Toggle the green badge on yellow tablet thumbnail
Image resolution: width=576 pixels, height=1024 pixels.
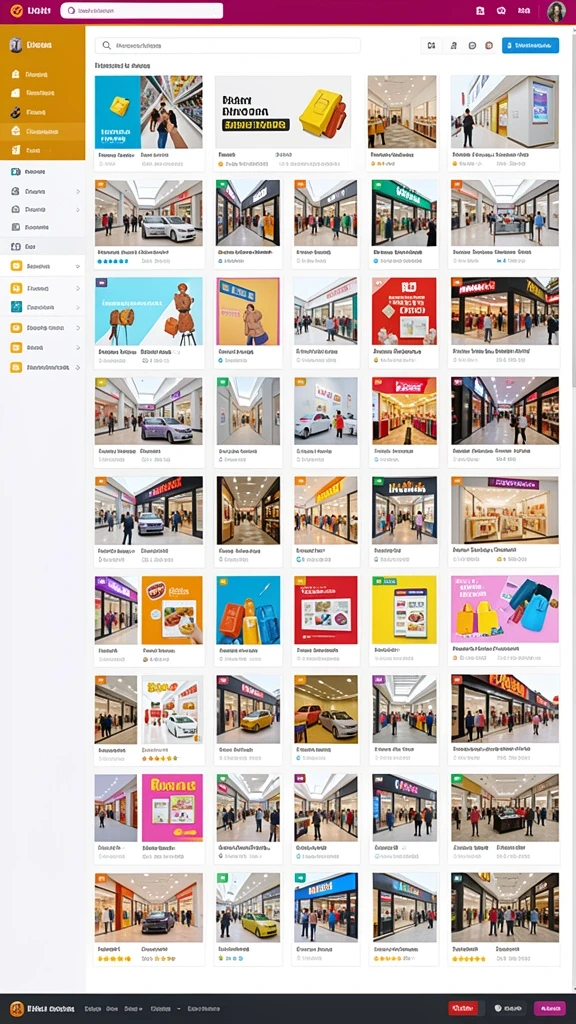point(377,581)
